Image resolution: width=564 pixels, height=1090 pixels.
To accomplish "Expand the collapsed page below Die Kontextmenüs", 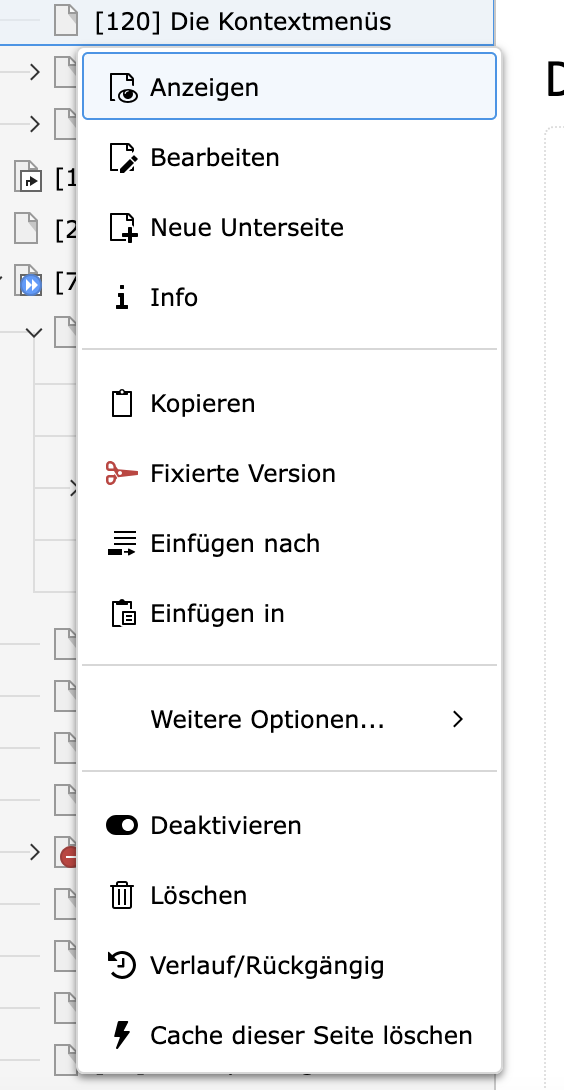I will tap(35, 71).
